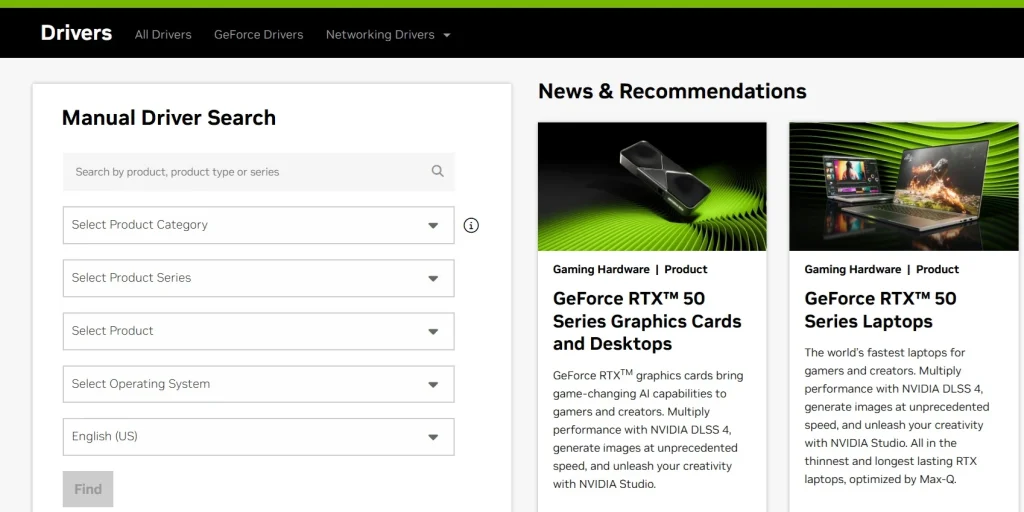Open GeForce Drivers menu item
Screen dimensions: 1024x512
tap(258, 35)
